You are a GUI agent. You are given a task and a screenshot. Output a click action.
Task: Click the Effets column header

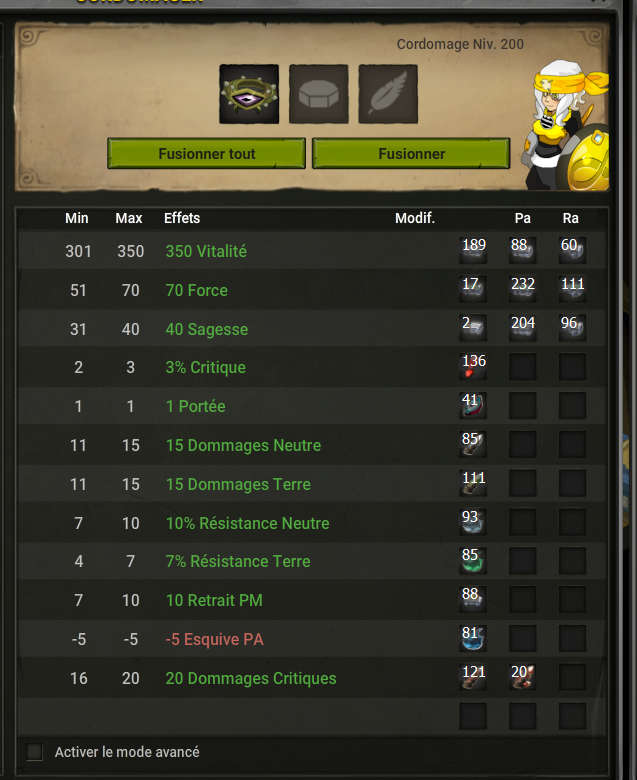point(182,218)
